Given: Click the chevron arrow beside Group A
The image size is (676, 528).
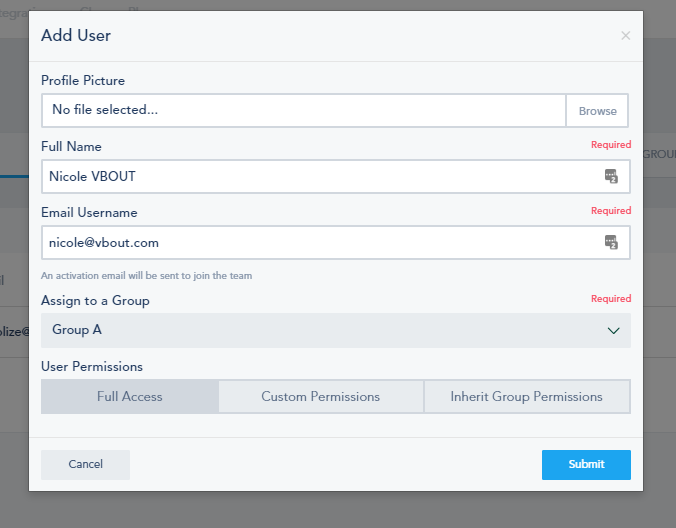Looking at the screenshot, I should pyautogui.click(x=613, y=331).
